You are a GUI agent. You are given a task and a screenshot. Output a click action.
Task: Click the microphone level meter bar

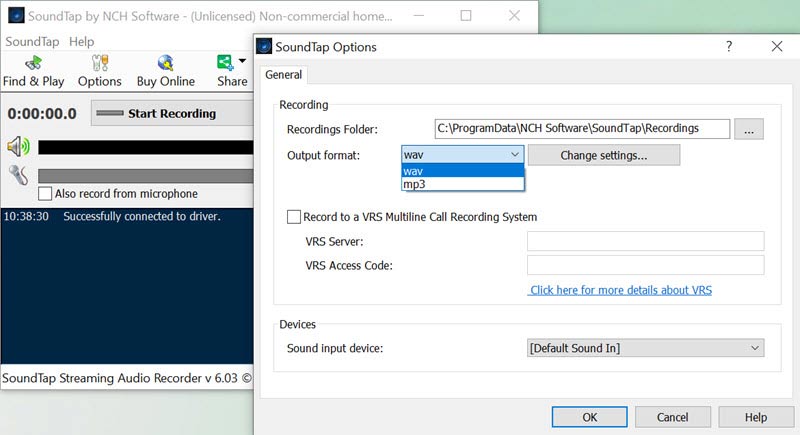[x=146, y=176]
